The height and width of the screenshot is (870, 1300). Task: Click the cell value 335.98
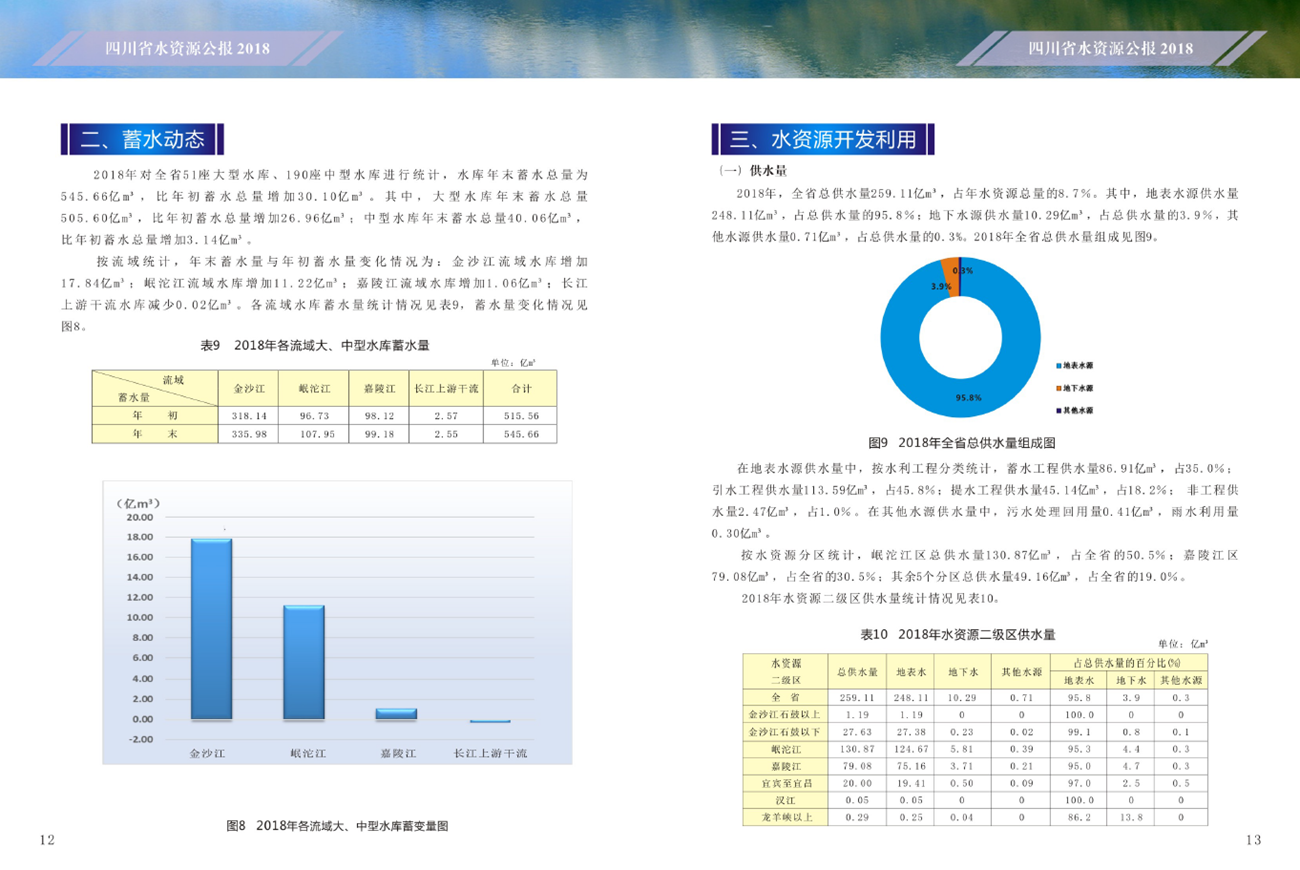248,434
